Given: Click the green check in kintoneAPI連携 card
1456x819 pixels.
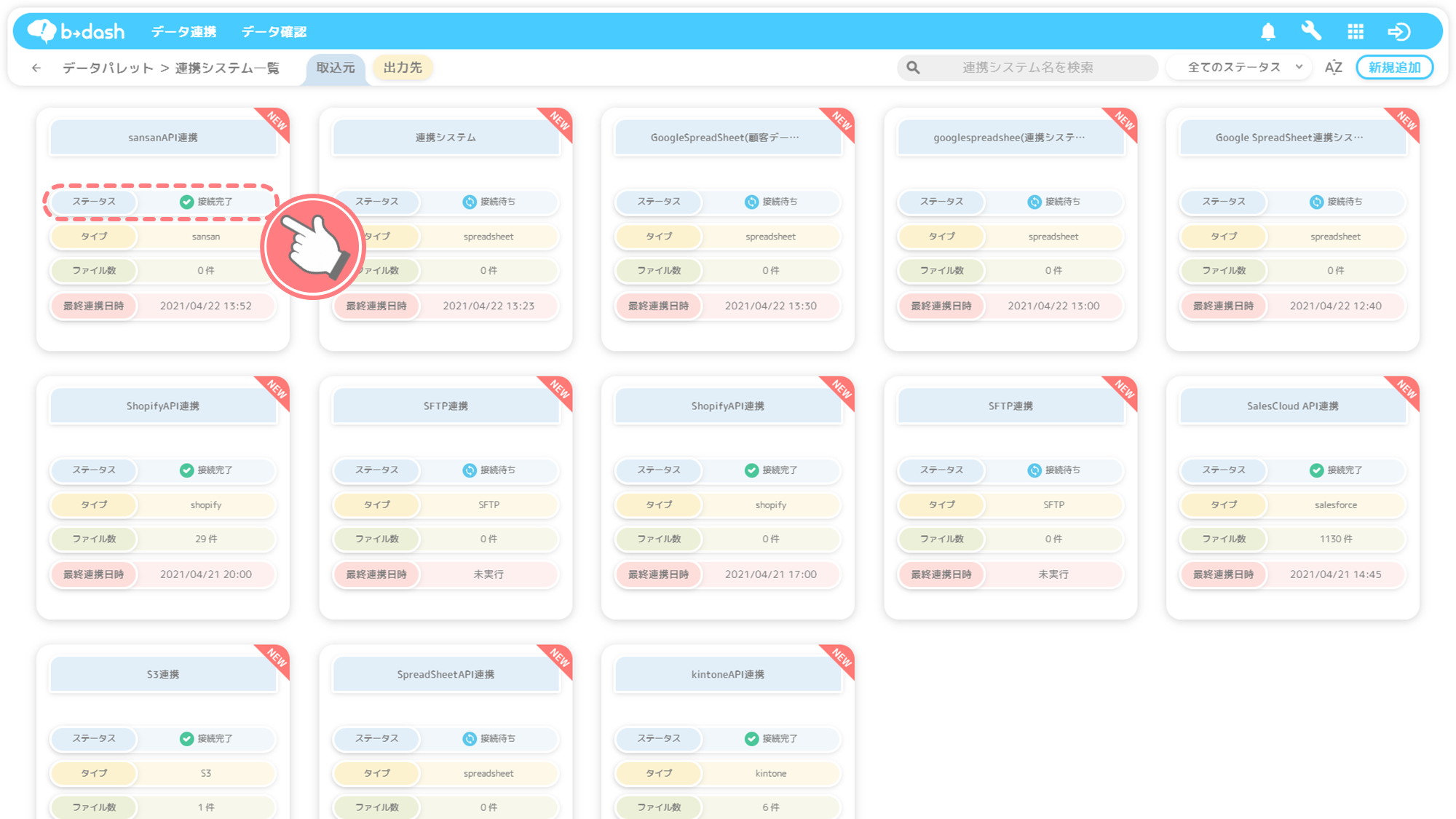Looking at the screenshot, I should (x=751, y=739).
